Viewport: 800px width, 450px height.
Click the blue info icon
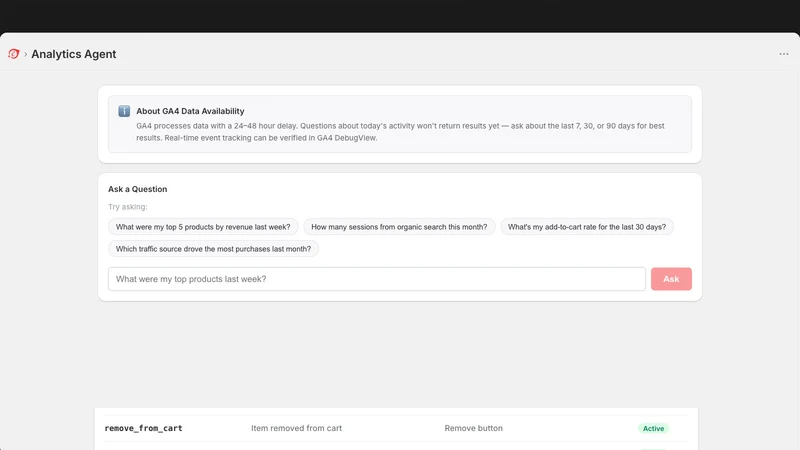click(x=124, y=111)
